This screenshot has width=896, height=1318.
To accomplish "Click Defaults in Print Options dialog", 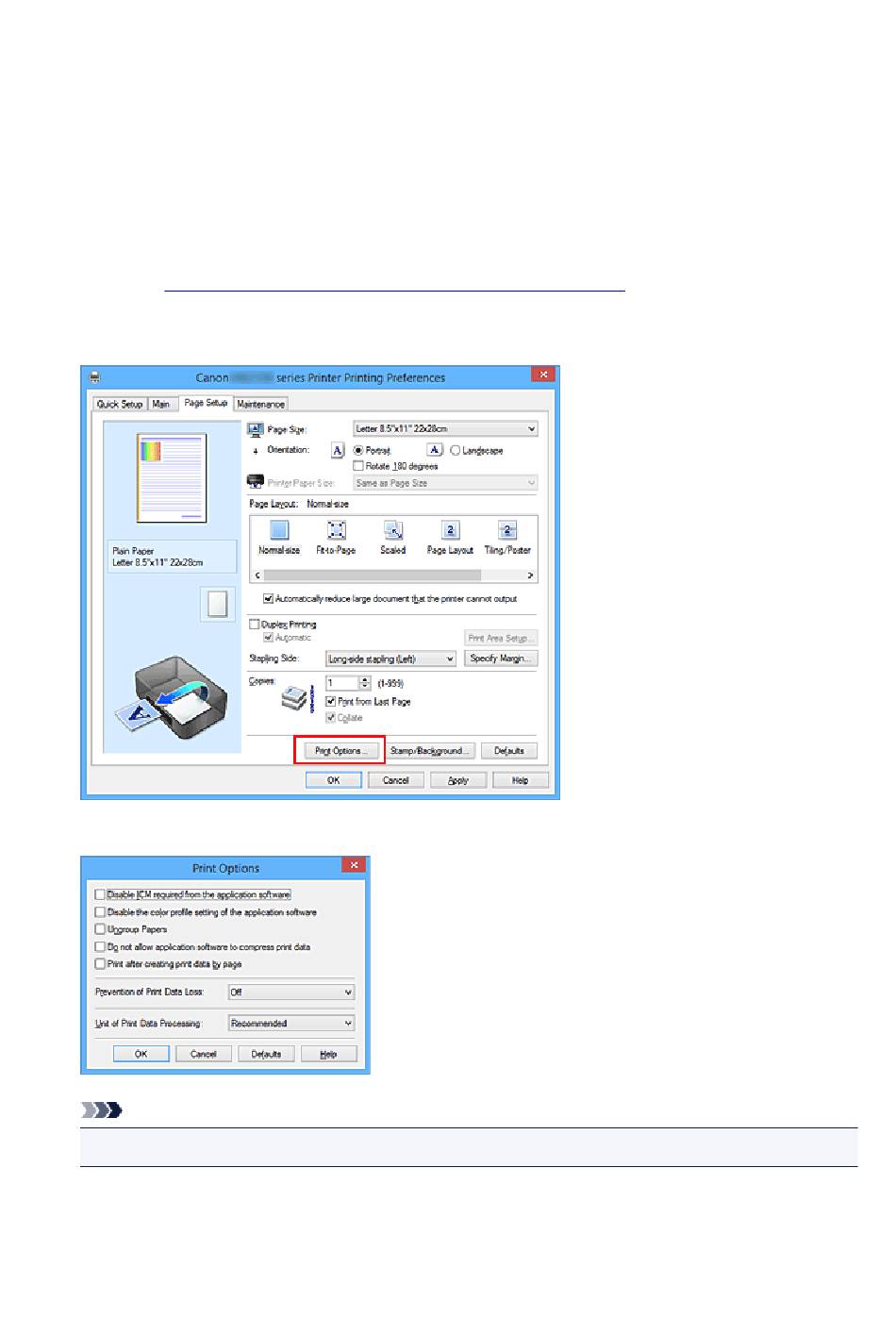I will [266, 1054].
